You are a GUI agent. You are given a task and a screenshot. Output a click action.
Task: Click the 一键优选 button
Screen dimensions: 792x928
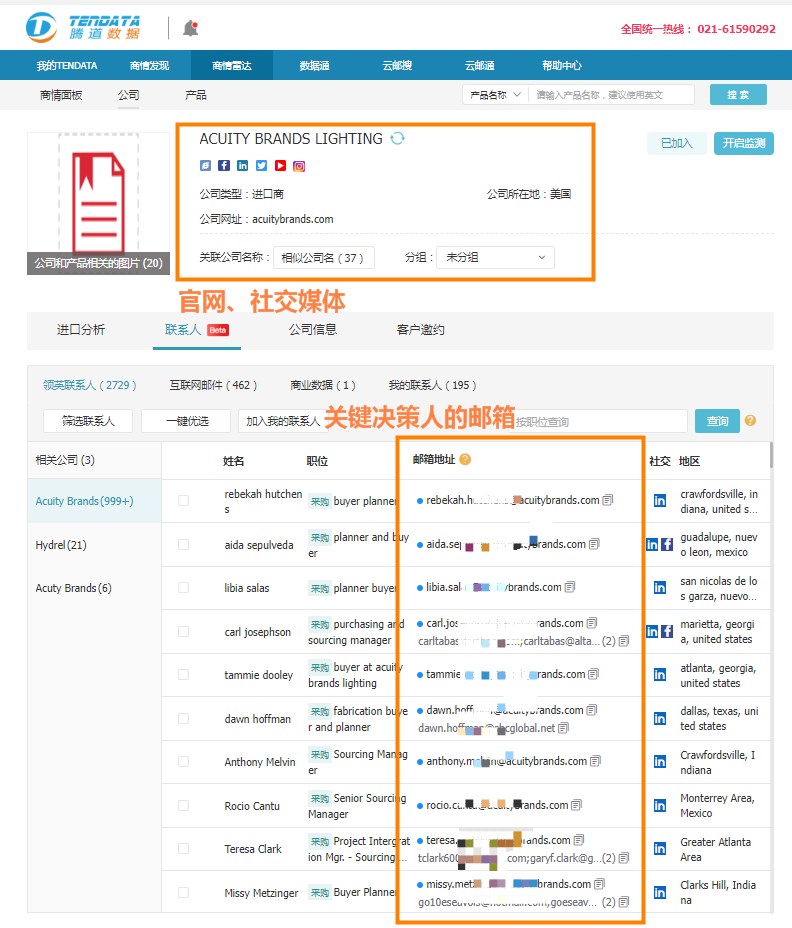tap(187, 421)
